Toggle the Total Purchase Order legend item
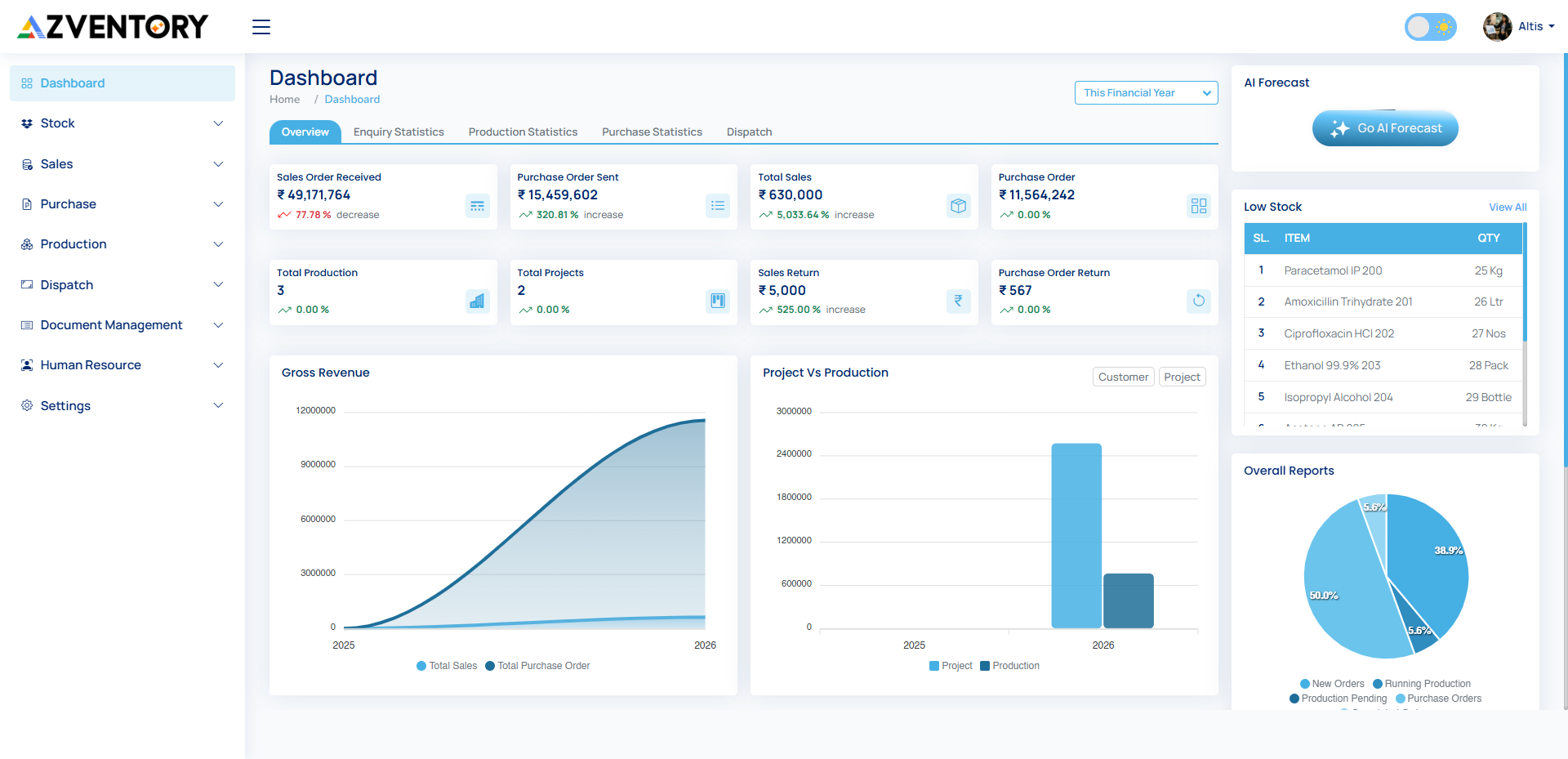The height and width of the screenshot is (759, 1568). pos(537,666)
